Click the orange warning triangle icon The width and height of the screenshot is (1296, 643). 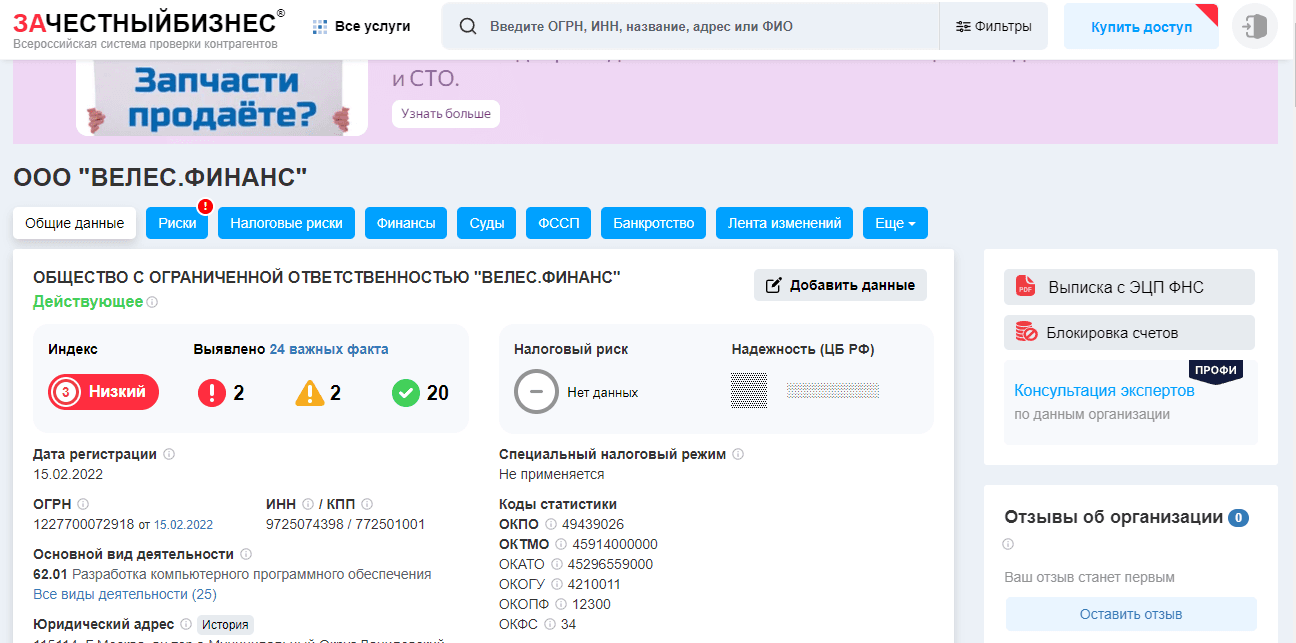coord(310,393)
